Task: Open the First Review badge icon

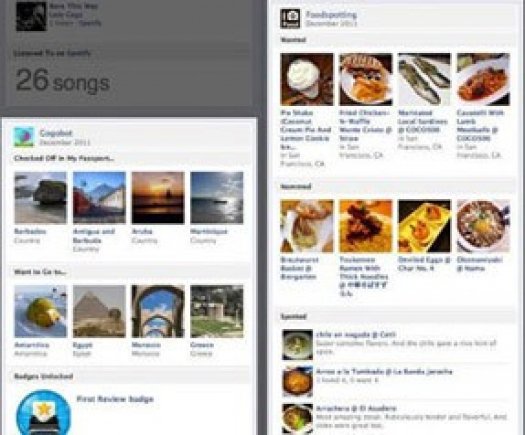Action: point(44,413)
